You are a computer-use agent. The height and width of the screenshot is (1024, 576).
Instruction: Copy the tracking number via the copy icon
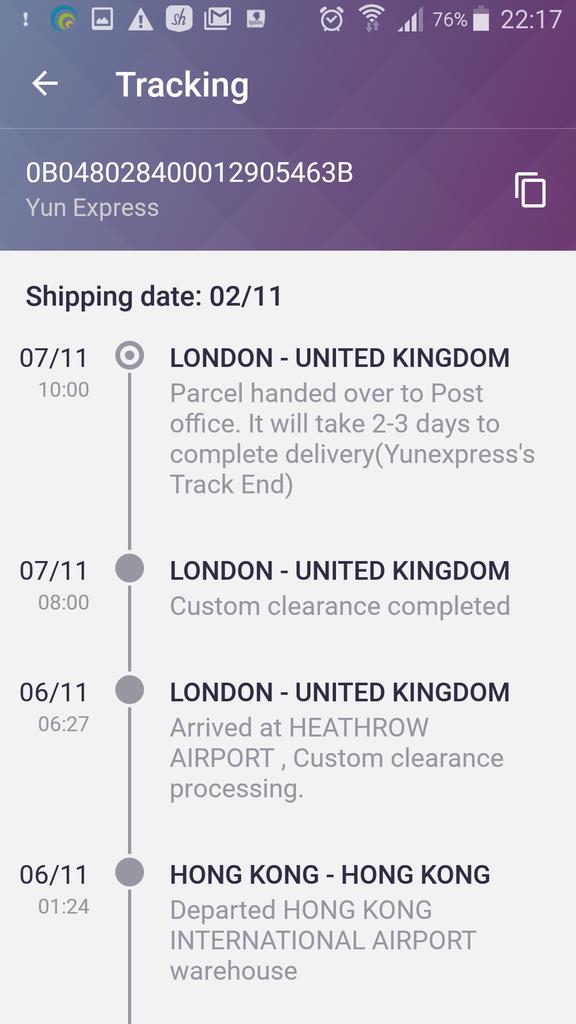click(x=530, y=190)
